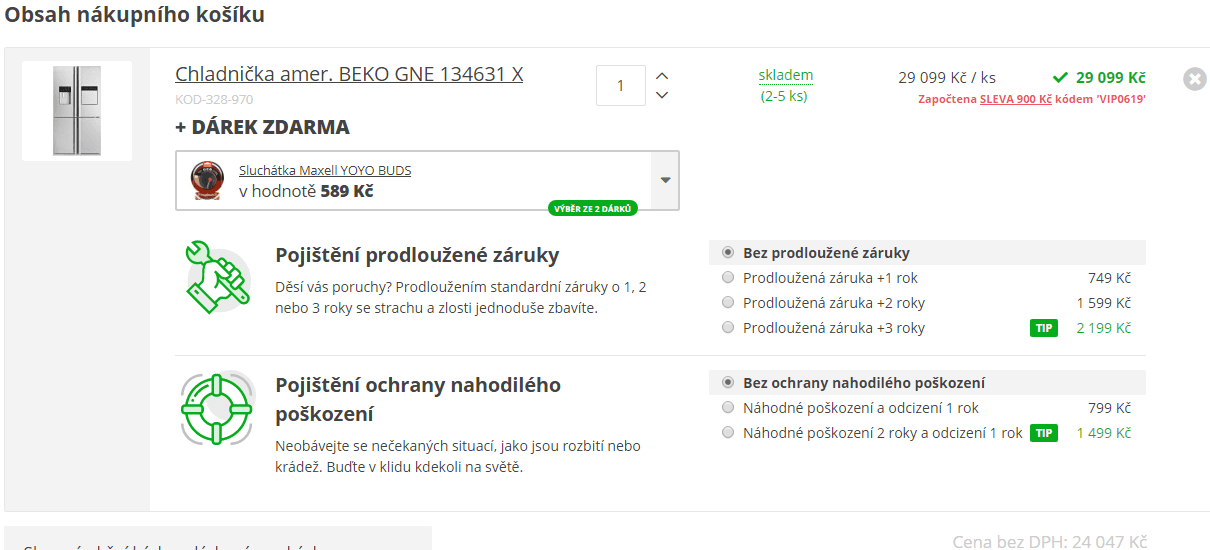Image resolution: width=1210 pixels, height=550 pixels.
Task: Click the 749 Kč warranty price
Action: [x=1110, y=278]
